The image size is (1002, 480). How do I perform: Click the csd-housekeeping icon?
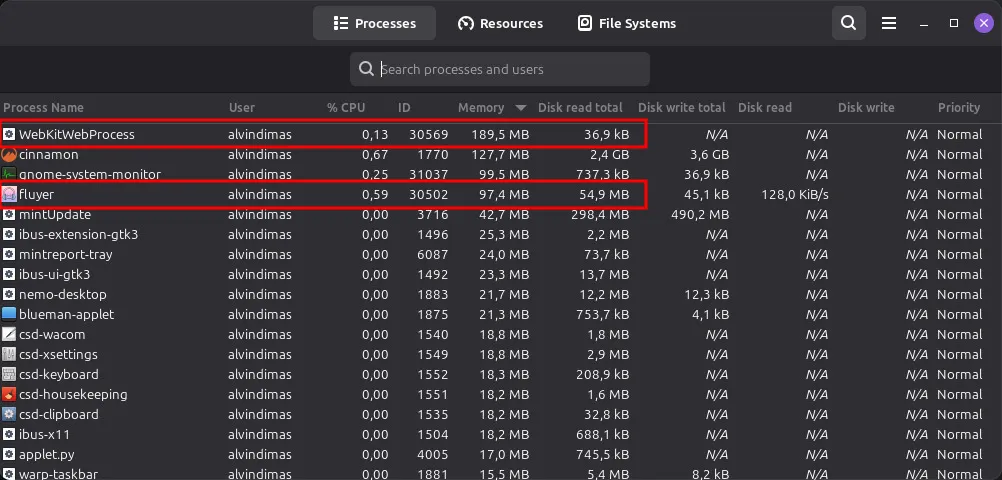point(9,394)
